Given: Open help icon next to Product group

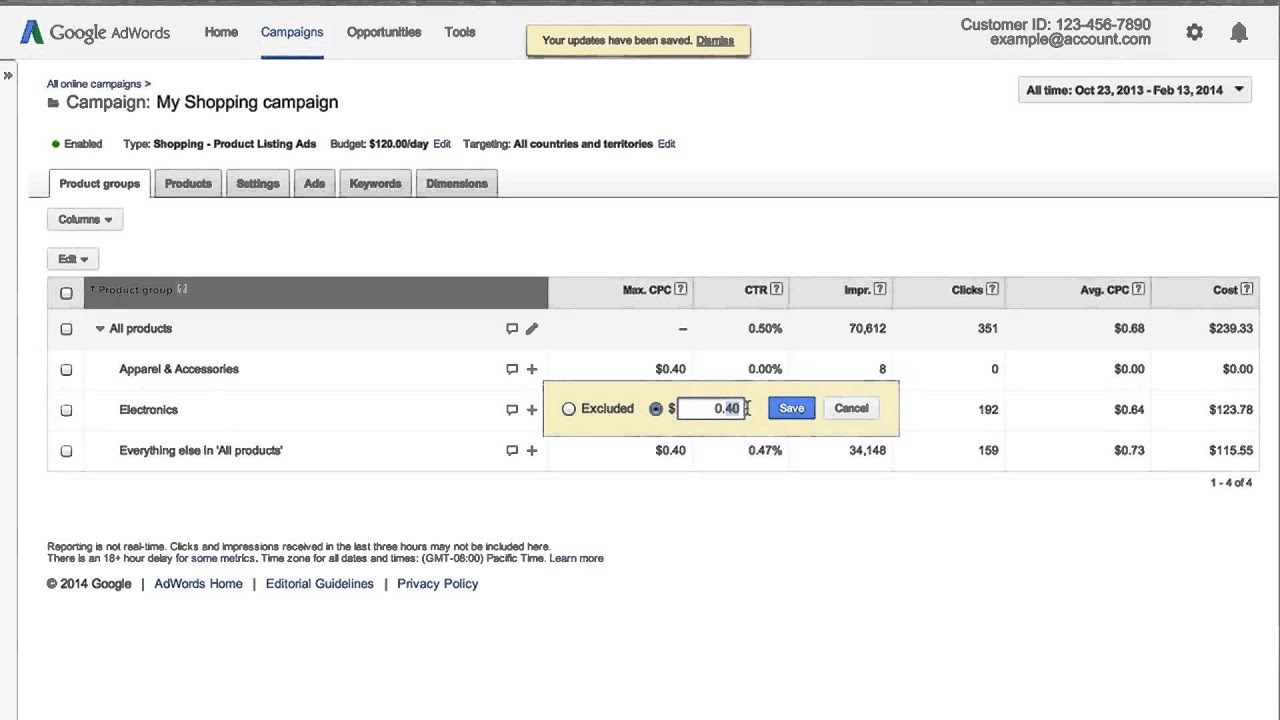Looking at the screenshot, I should click(x=182, y=290).
